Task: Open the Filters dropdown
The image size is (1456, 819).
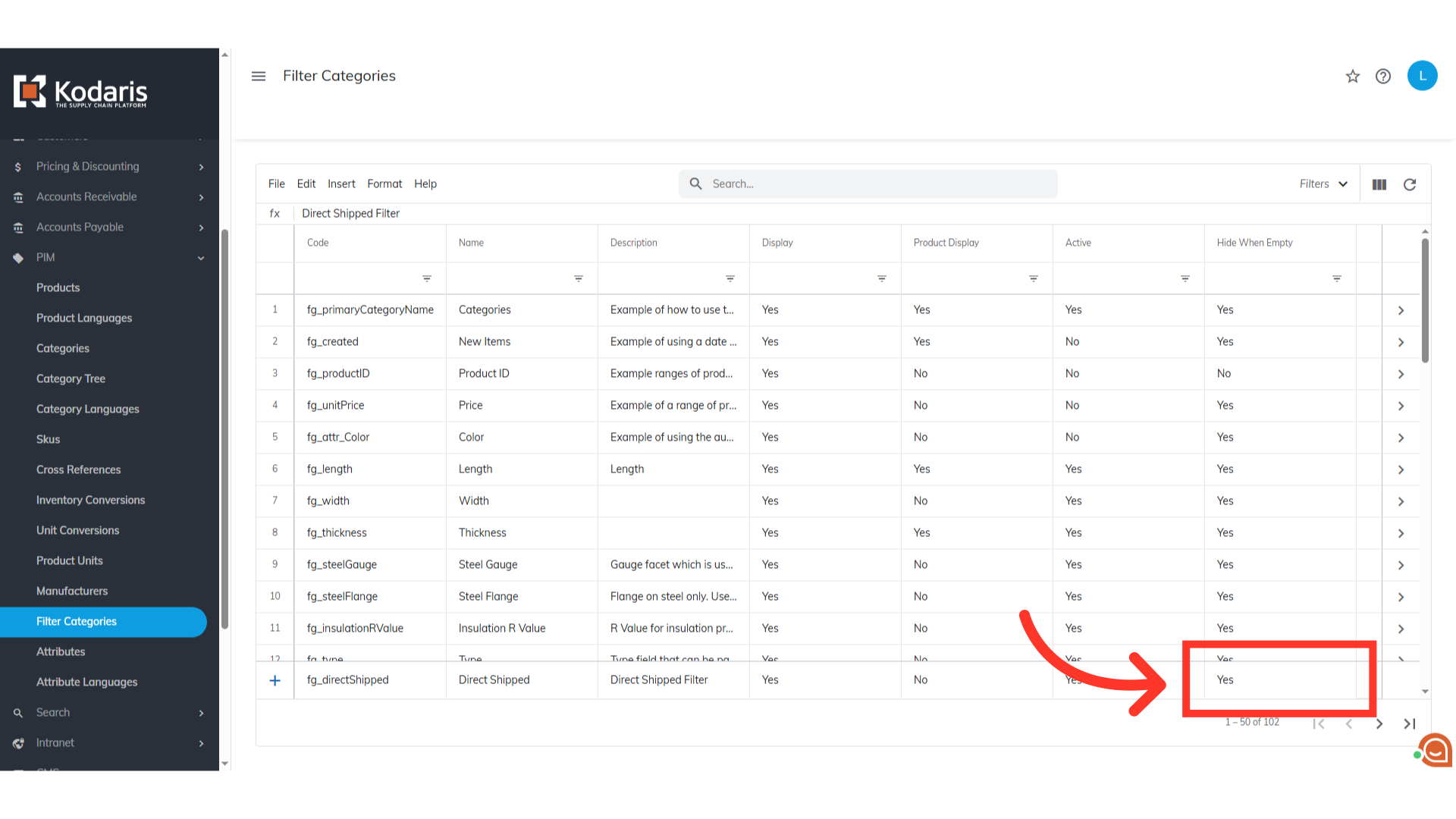Action: point(1323,184)
